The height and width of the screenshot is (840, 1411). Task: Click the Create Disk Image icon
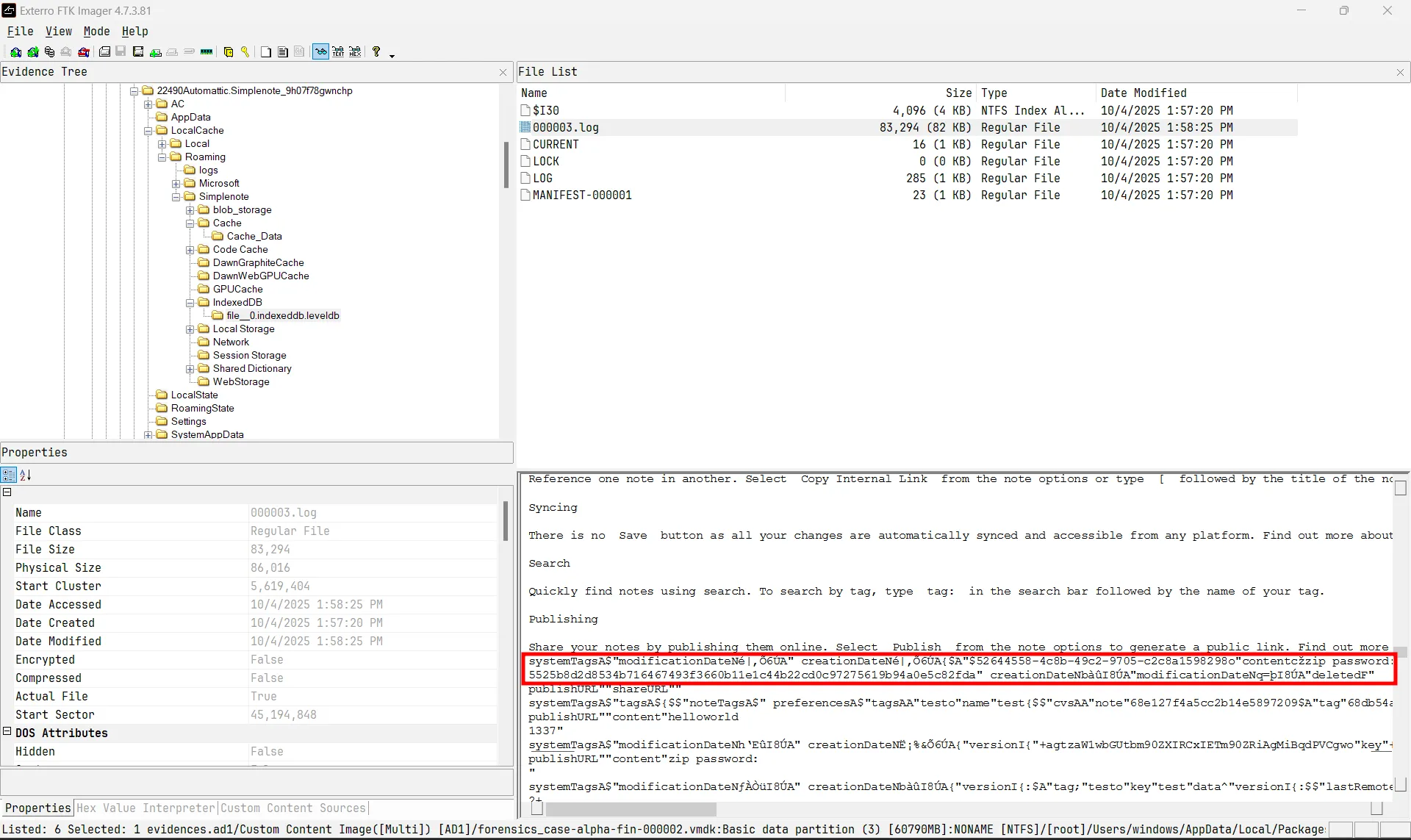point(104,52)
